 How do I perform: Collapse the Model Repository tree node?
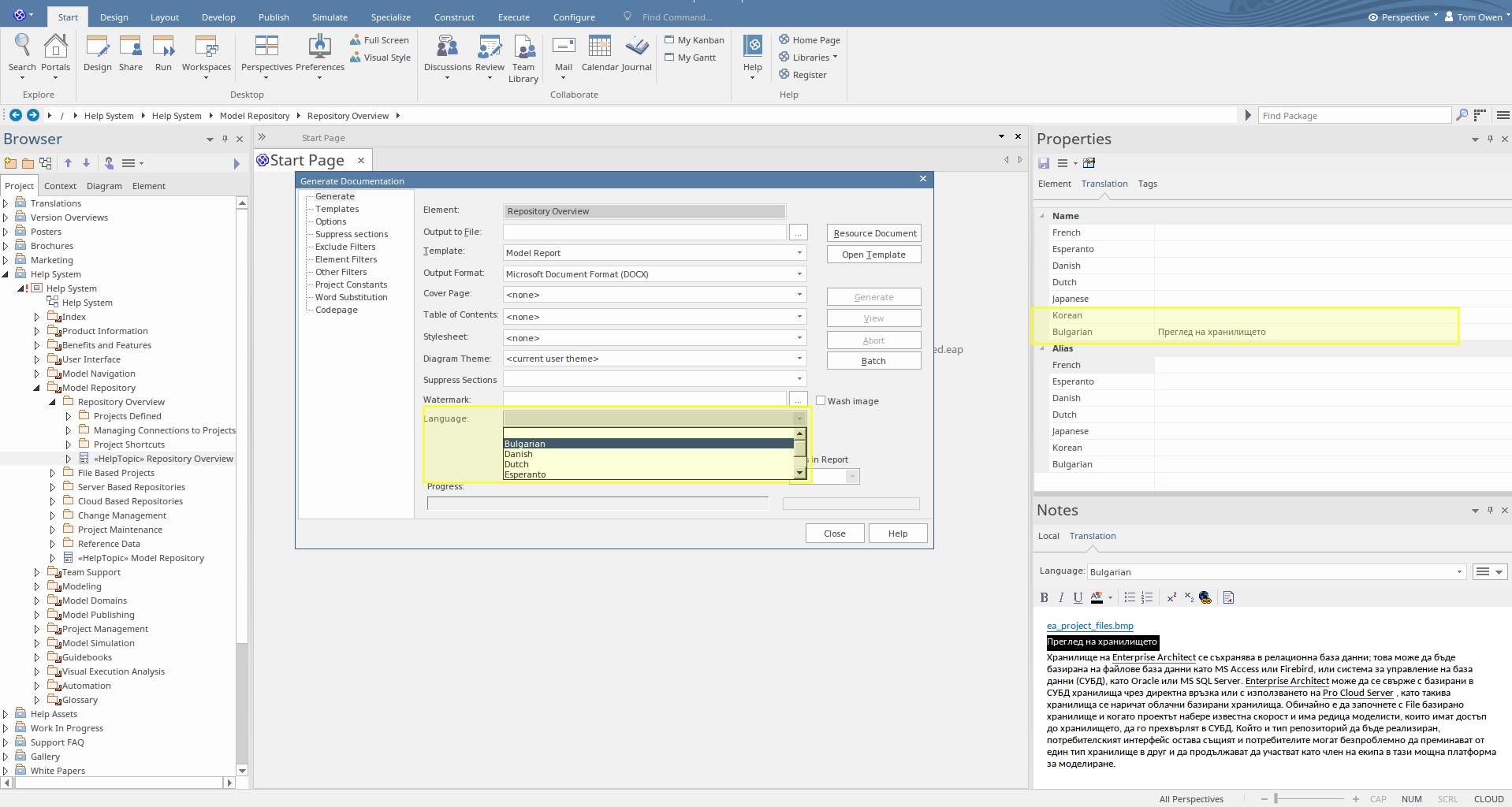(37, 388)
